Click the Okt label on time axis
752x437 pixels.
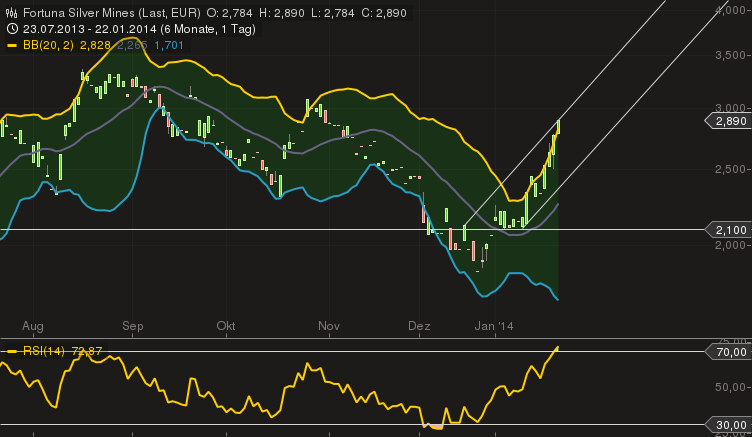226,327
